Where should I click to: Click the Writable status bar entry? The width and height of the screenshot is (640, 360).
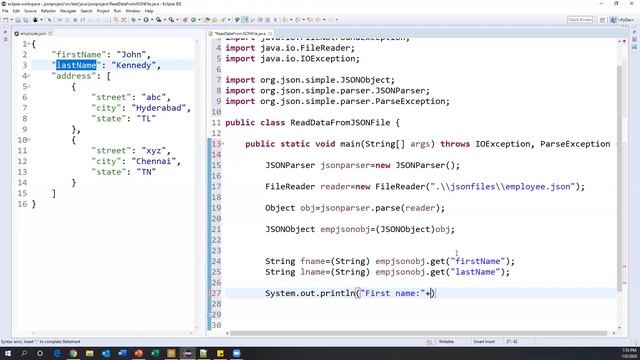pos(446,342)
